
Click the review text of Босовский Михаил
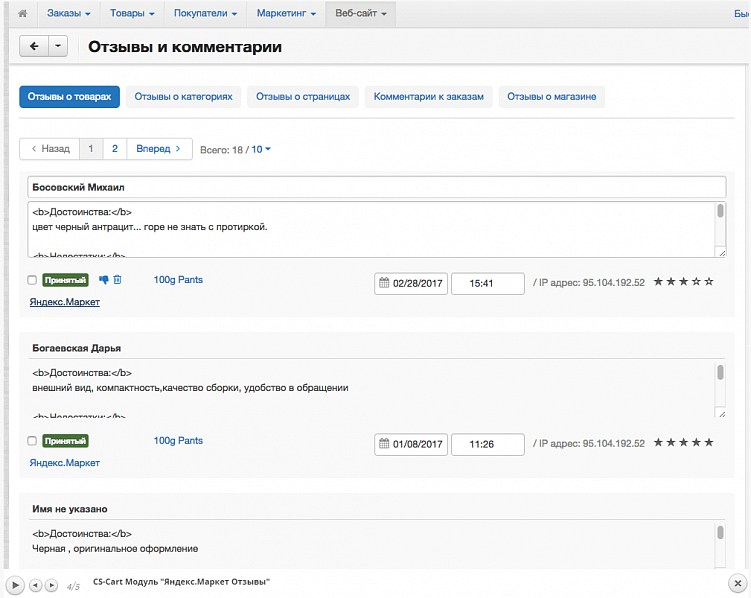tap(371, 229)
